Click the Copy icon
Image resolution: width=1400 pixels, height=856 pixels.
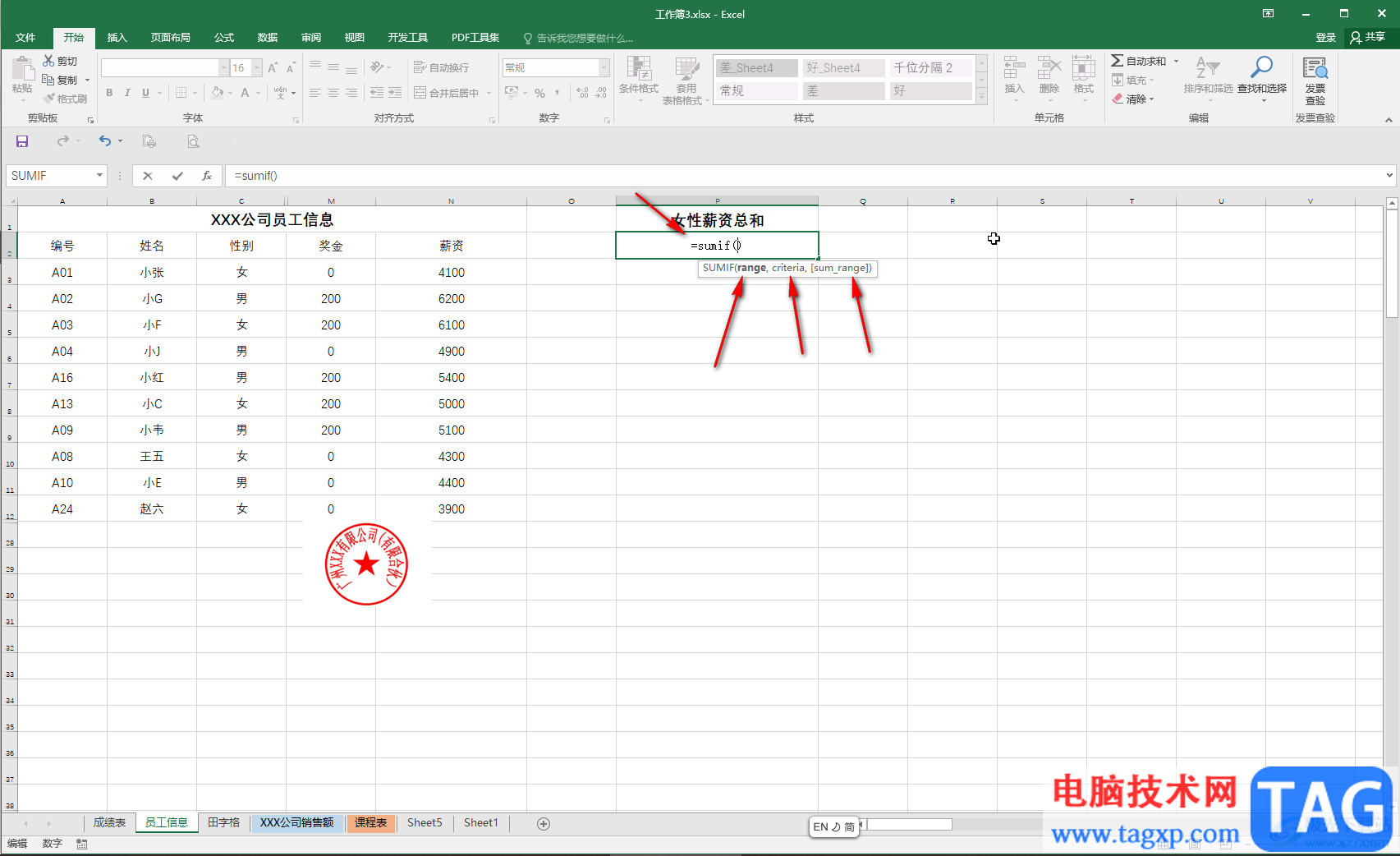[48, 80]
